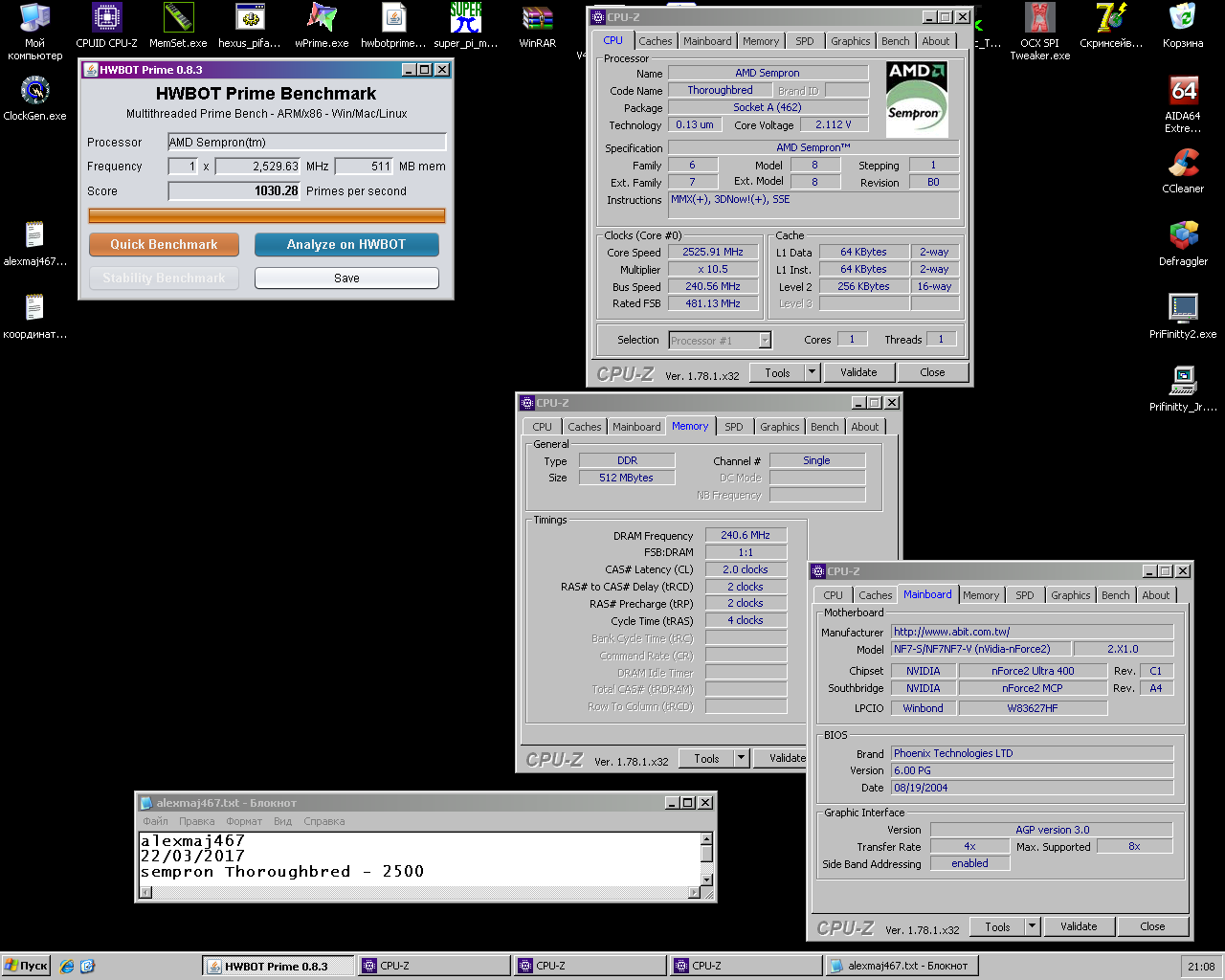Click the Internet Explorer quick launch icon
1225x980 pixels.
[66, 967]
